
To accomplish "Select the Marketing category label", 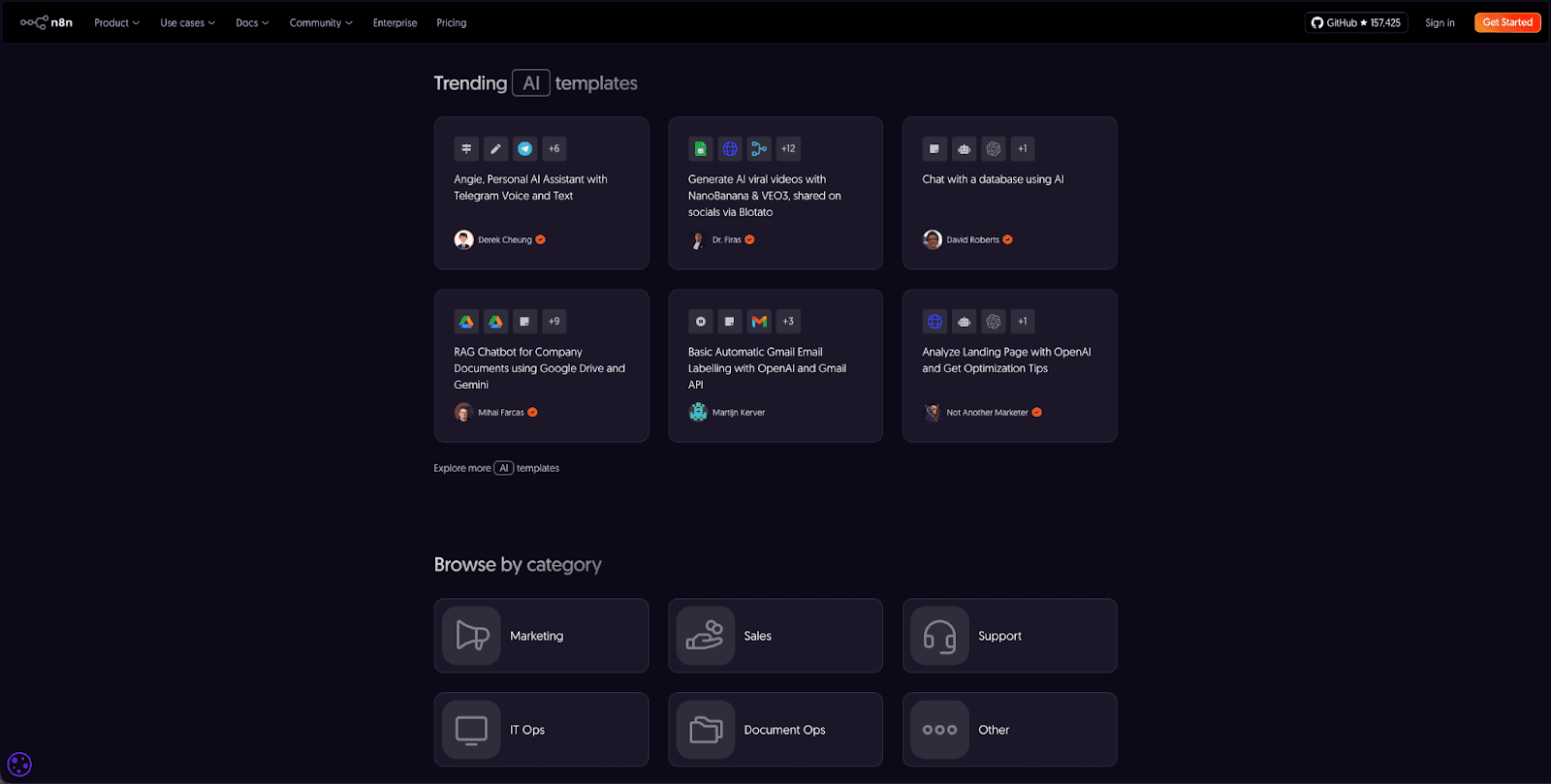I will click(536, 636).
